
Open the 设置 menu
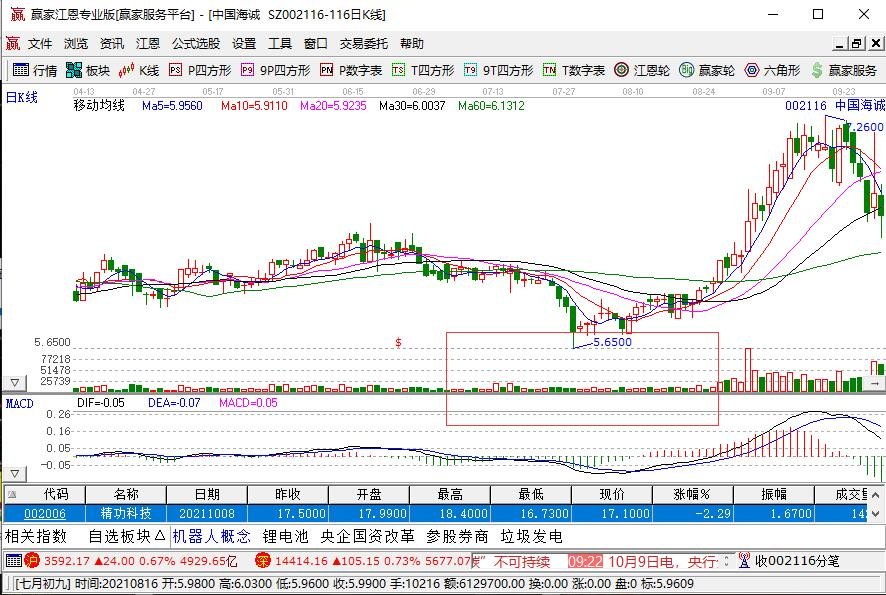[x=244, y=44]
